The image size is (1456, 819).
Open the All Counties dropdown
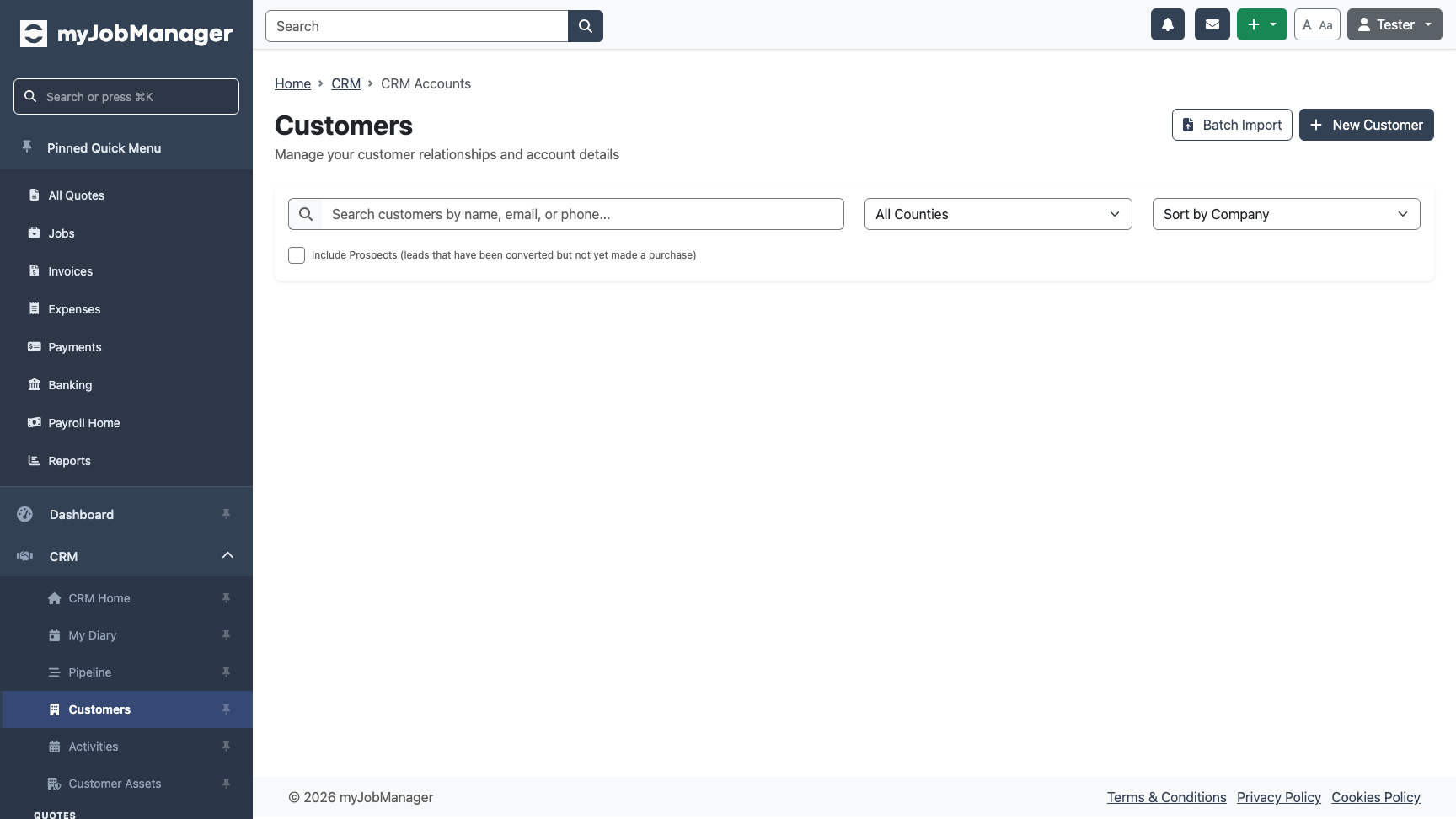(998, 214)
